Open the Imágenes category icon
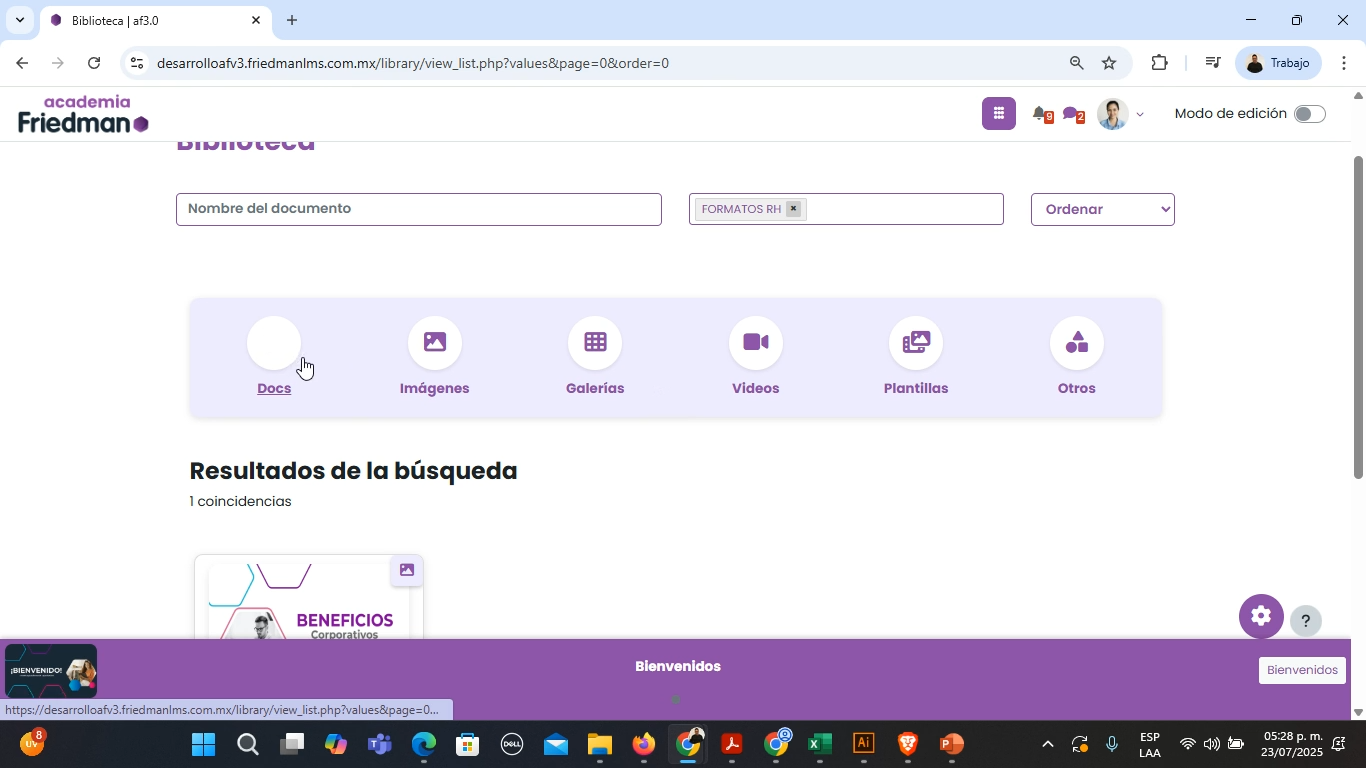The width and height of the screenshot is (1366, 768). click(434, 343)
